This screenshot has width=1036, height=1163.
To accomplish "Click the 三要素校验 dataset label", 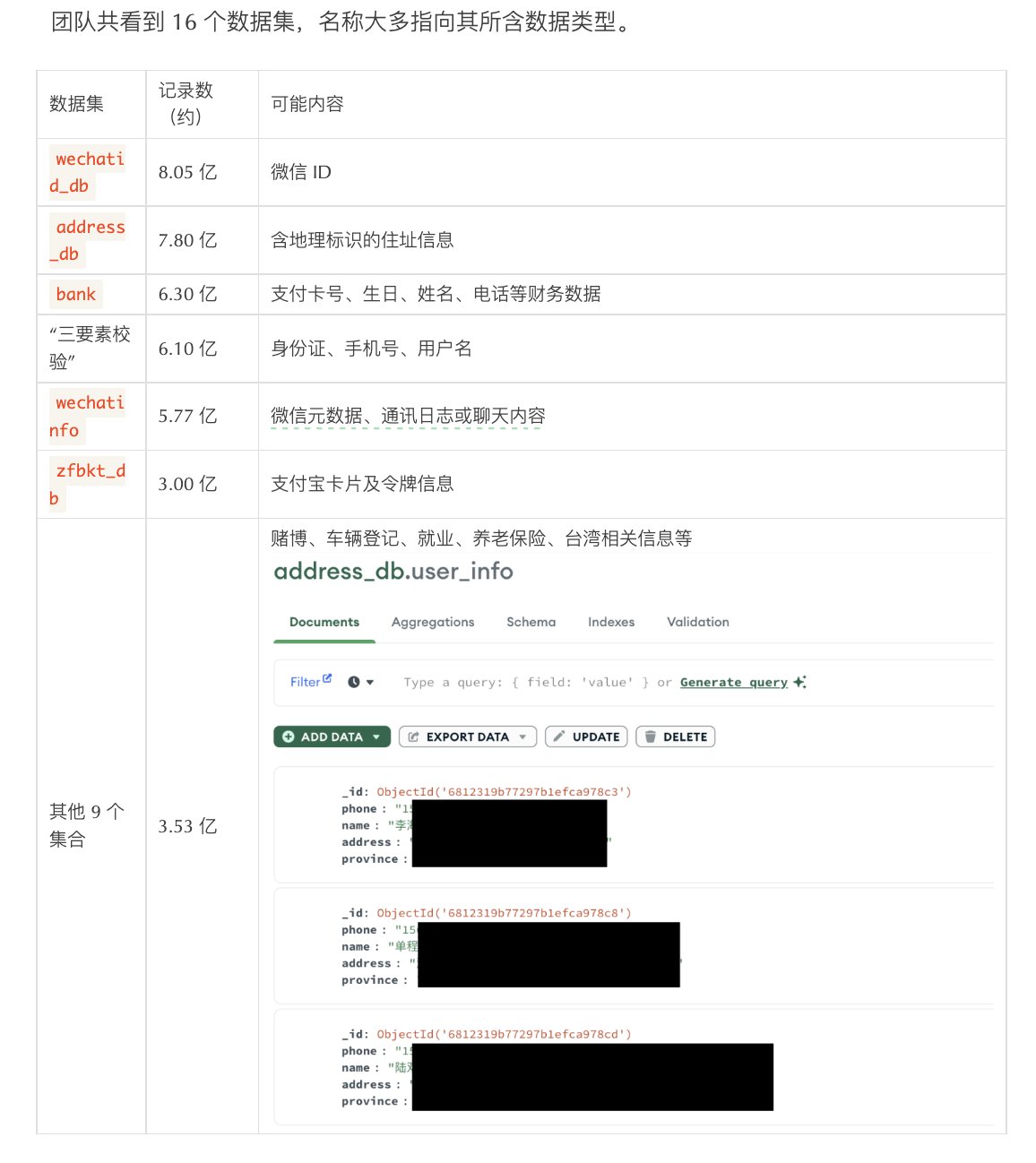I will click(x=90, y=348).
